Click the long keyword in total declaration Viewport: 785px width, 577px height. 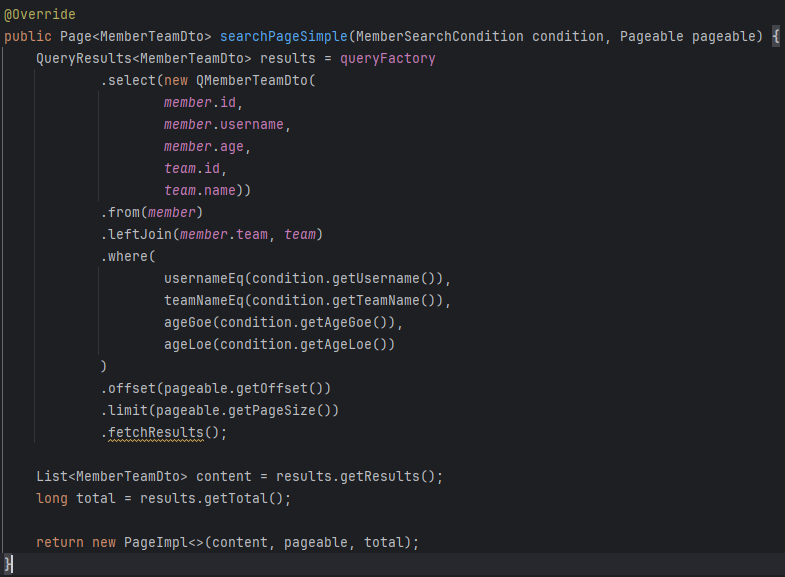pyautogui.click(x=52, y=499)
